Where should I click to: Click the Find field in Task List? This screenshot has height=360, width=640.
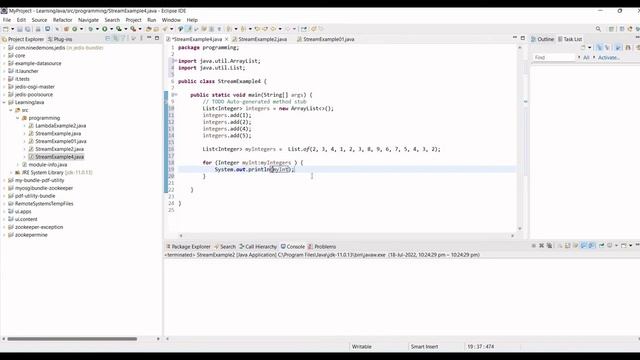(x=554, y=58)
